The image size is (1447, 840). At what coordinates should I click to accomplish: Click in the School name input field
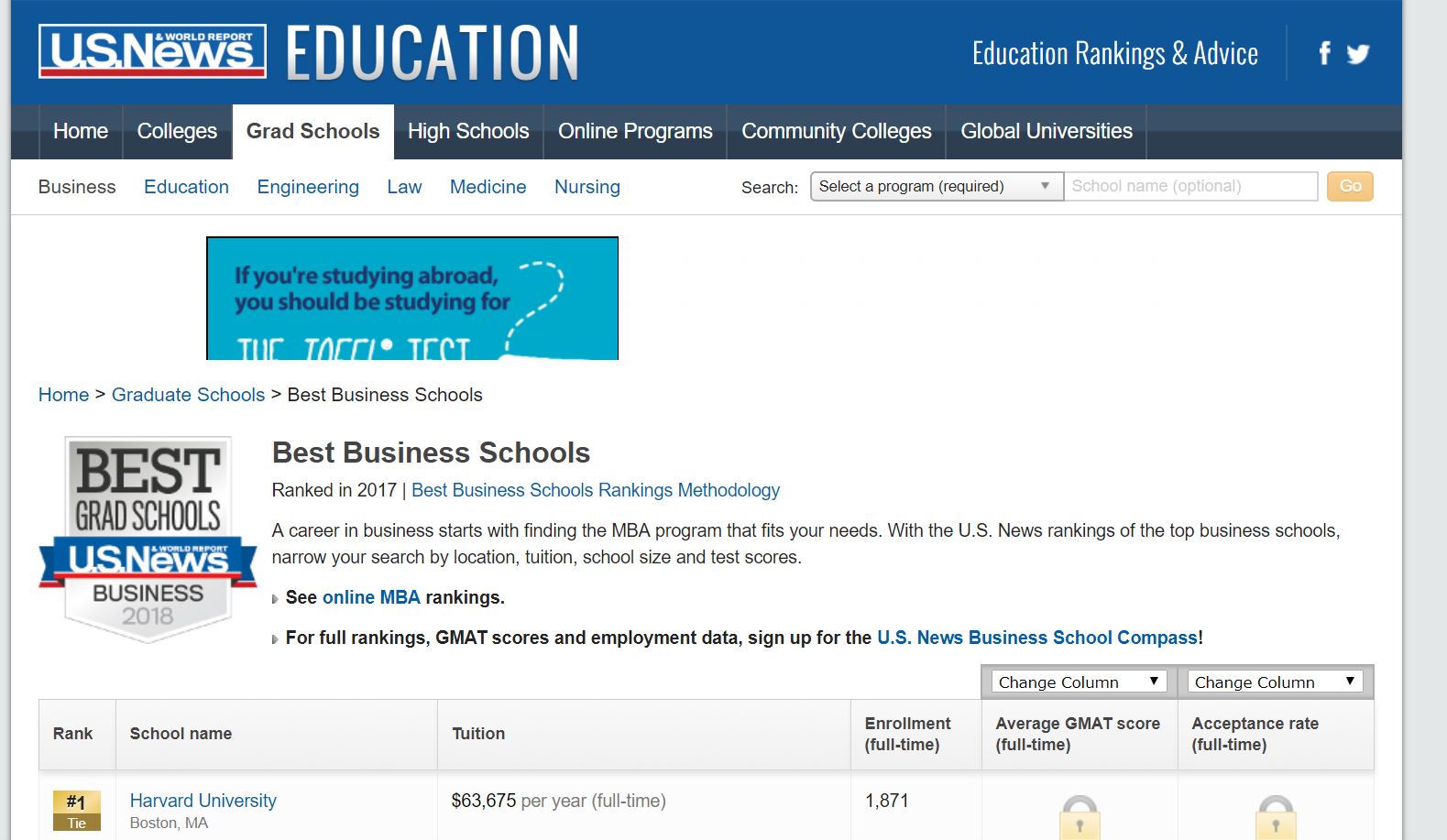pos(1189,186)
